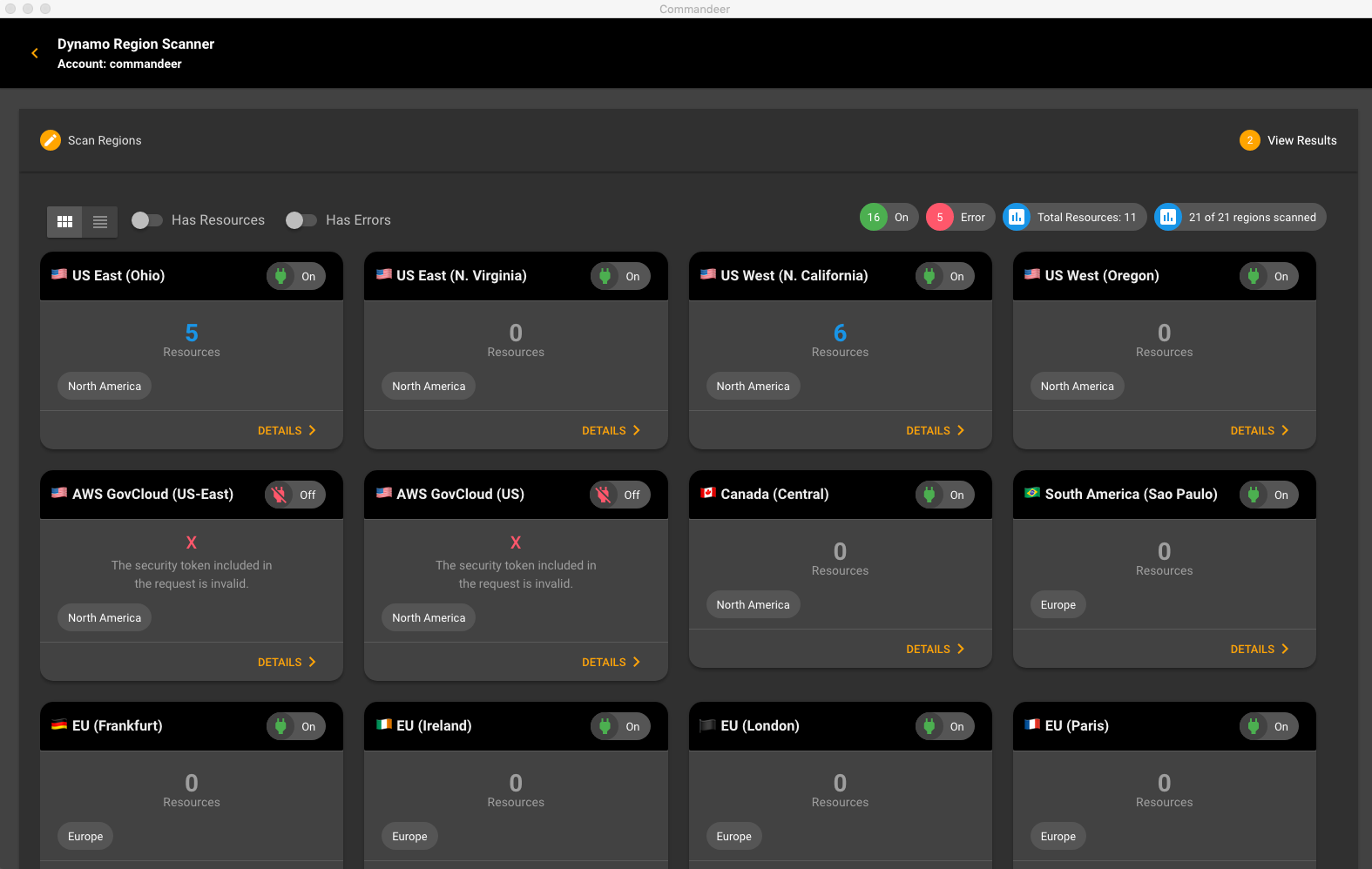
Task: Toggle US West (Oregon) On switch
Action: tap(1269, 276)
